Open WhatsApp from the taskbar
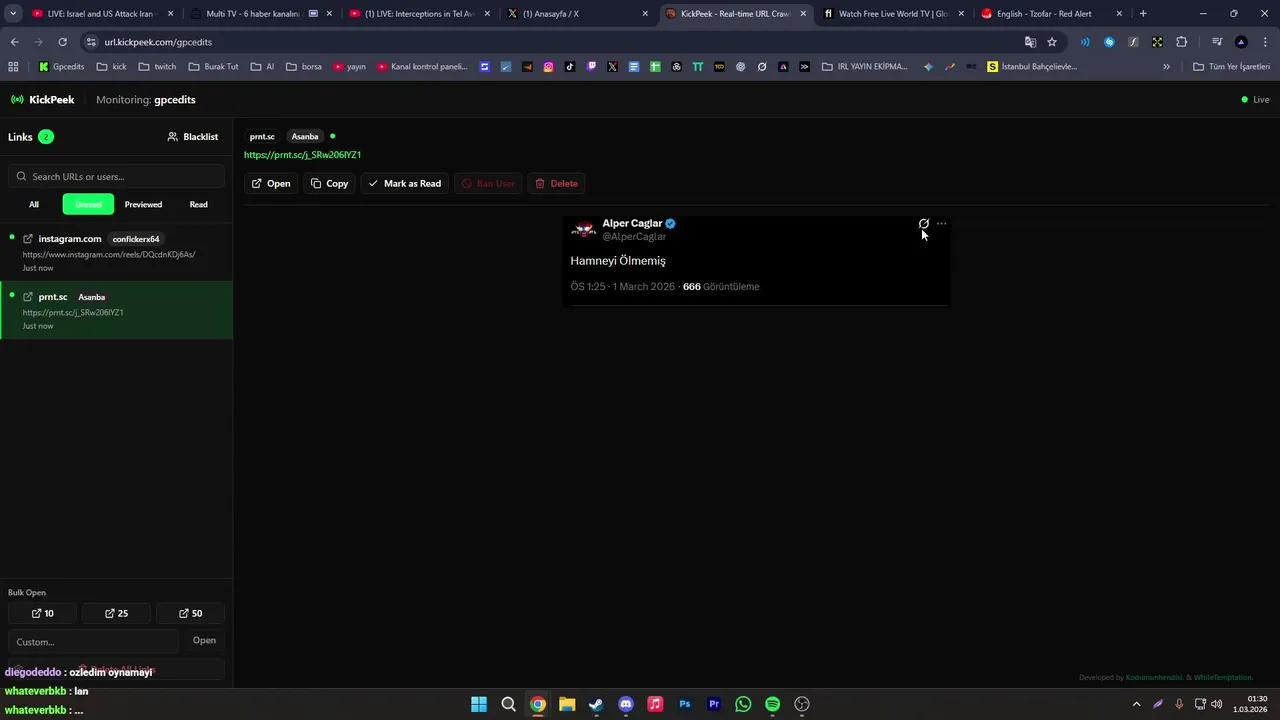The image size is (1280, 720). tap(743, 704)
